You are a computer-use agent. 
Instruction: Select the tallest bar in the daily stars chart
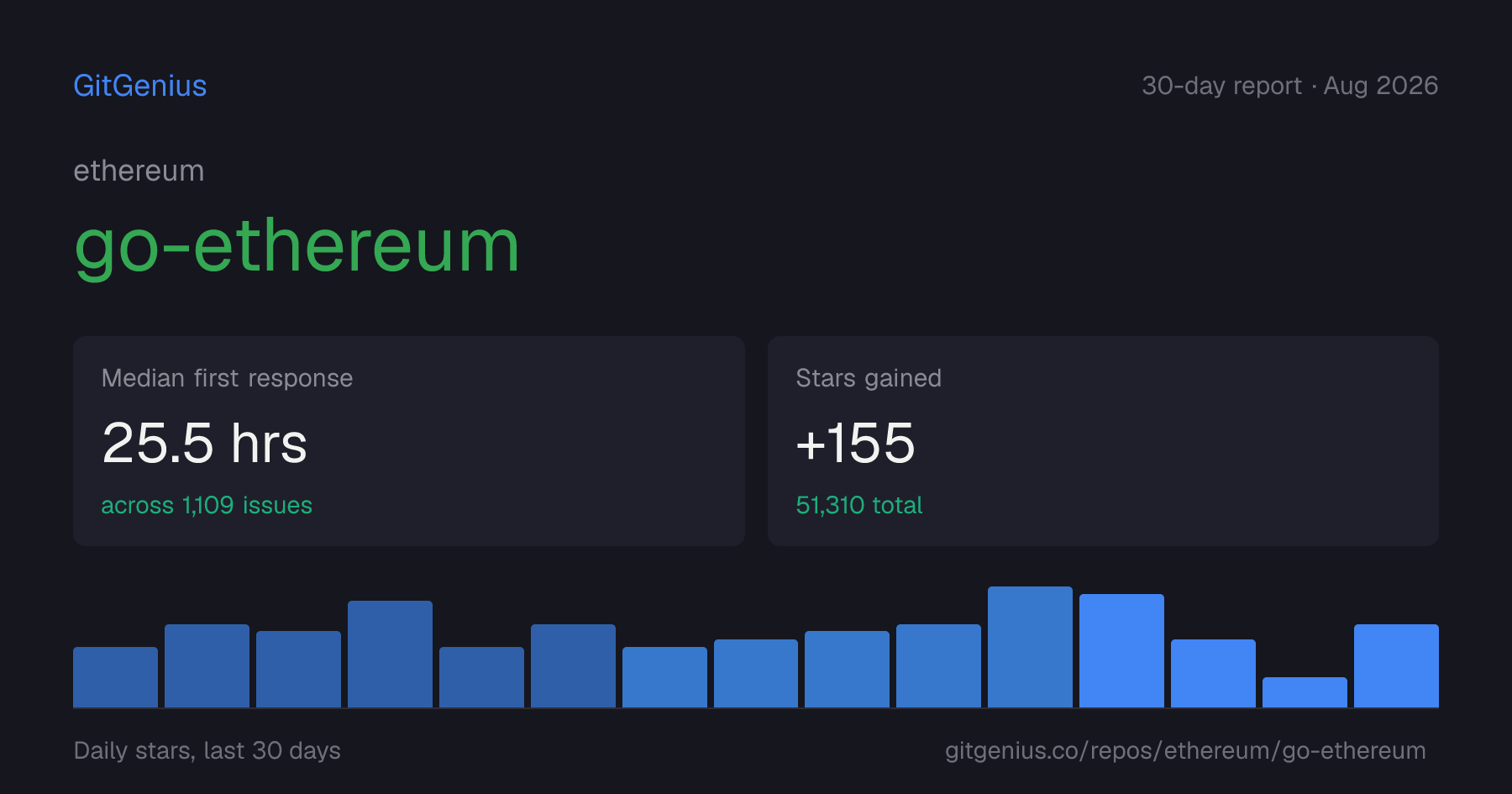(1030, 647)
